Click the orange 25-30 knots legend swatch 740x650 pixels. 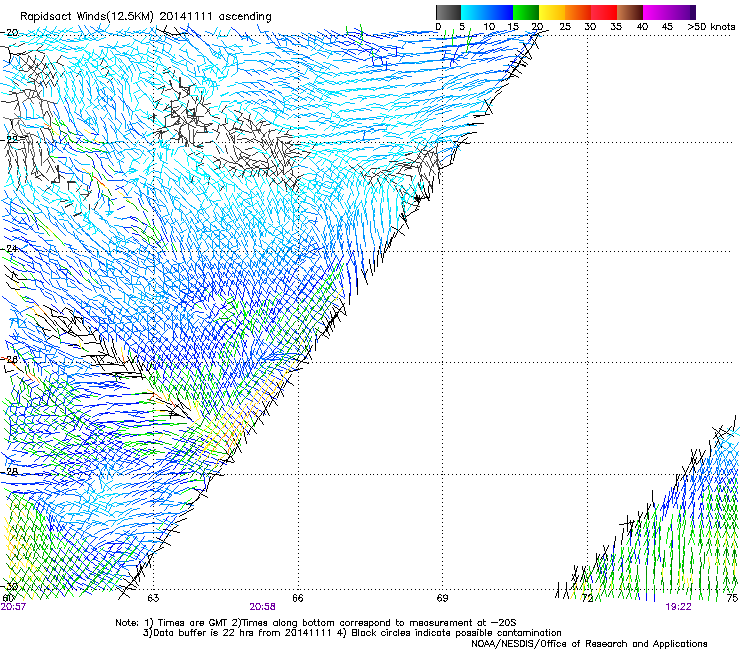(578, 12)
